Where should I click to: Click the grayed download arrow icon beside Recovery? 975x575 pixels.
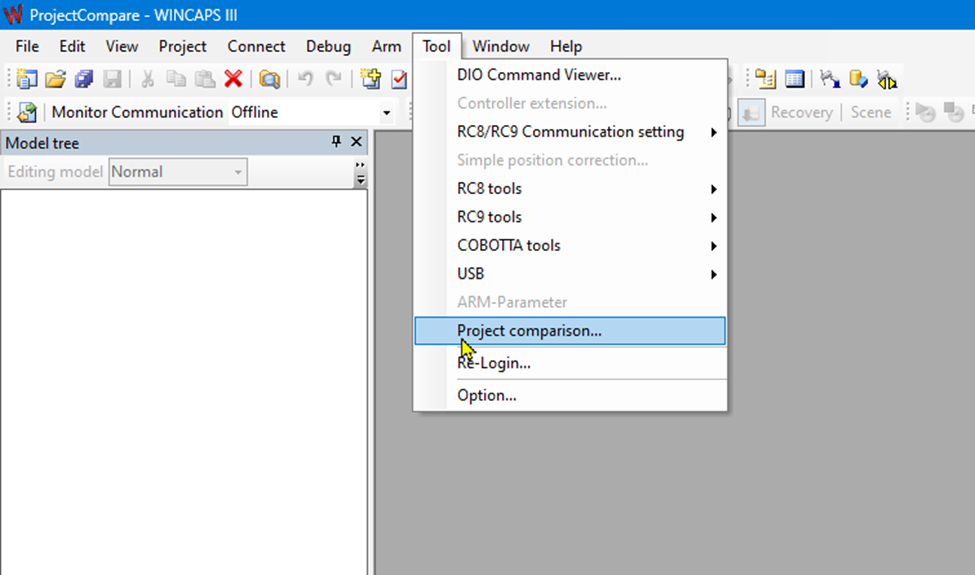[x=751, y=113]
